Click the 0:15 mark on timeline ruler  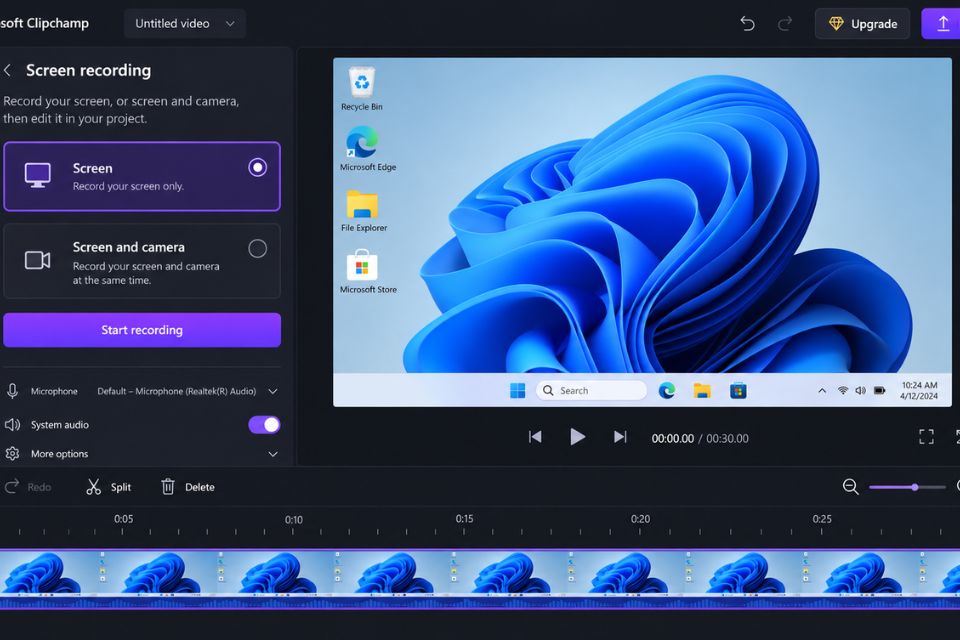(x=464, y=519)
